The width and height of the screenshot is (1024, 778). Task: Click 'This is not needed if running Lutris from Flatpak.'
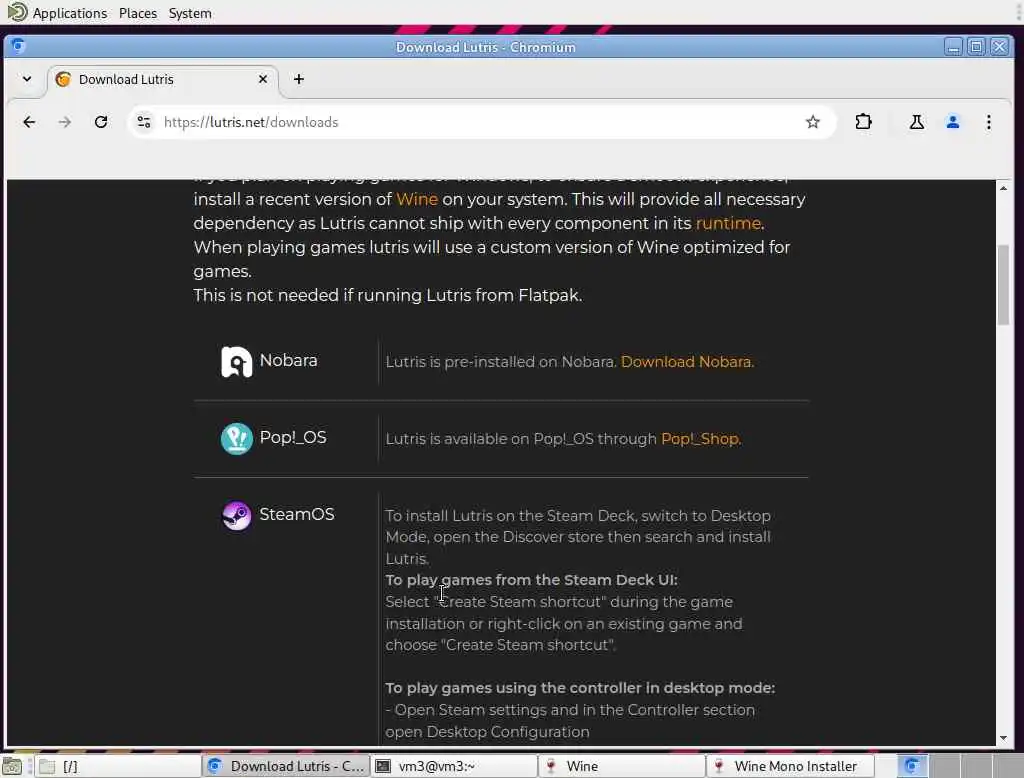388,295
